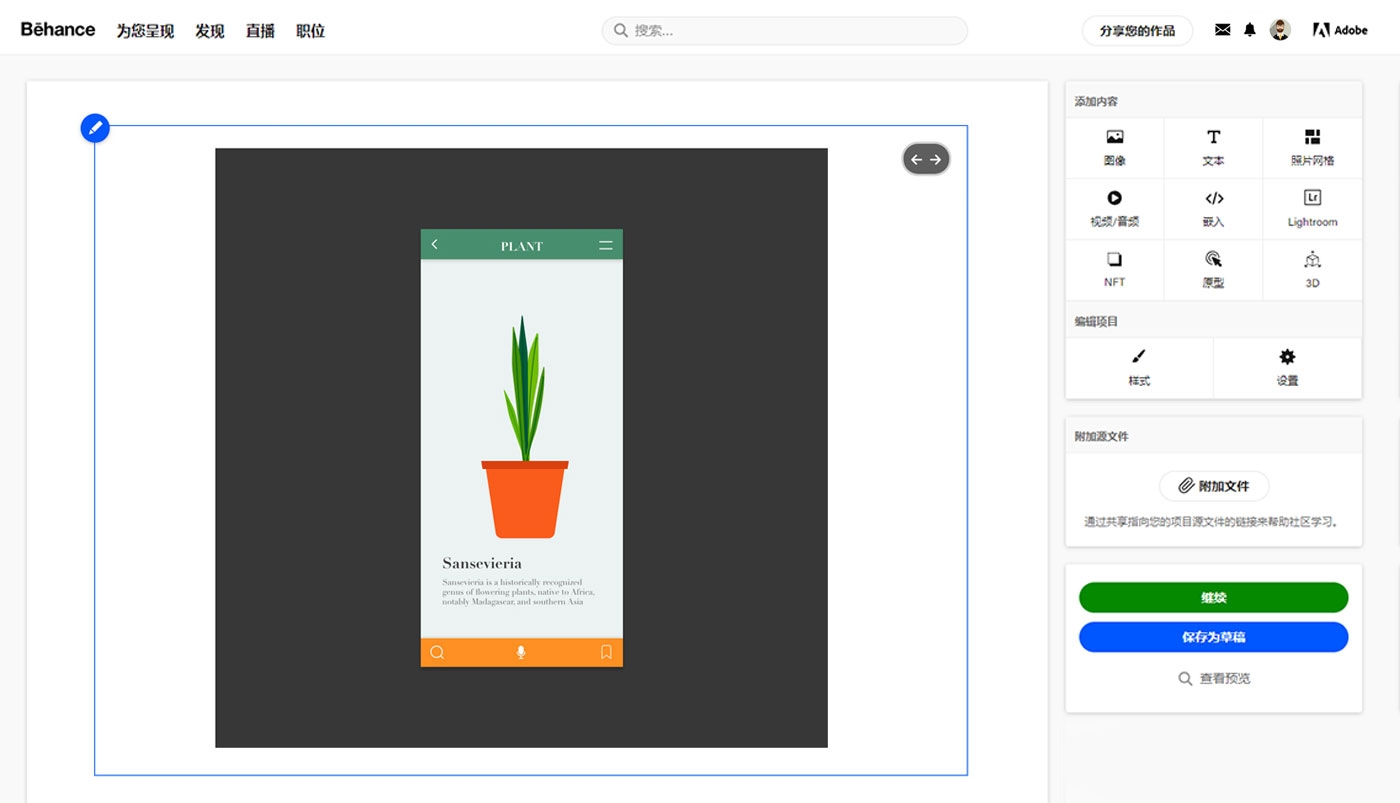This screenshot has width=1400, height=803.
Task: Open project settings gear
Action: pyautogui.click(x=1287, y=367)
